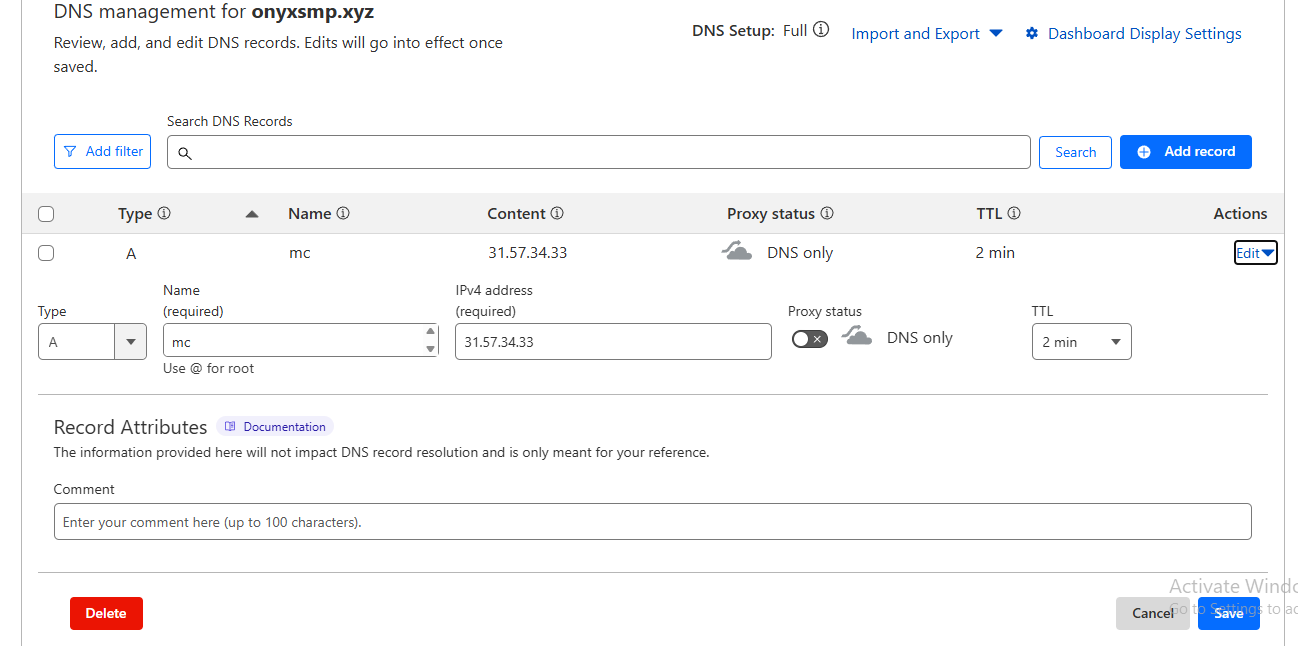Image resolution: width=1298 pixels, height=646 pixels.
Task: Open the Documentation link
Action: click(275, 427)
